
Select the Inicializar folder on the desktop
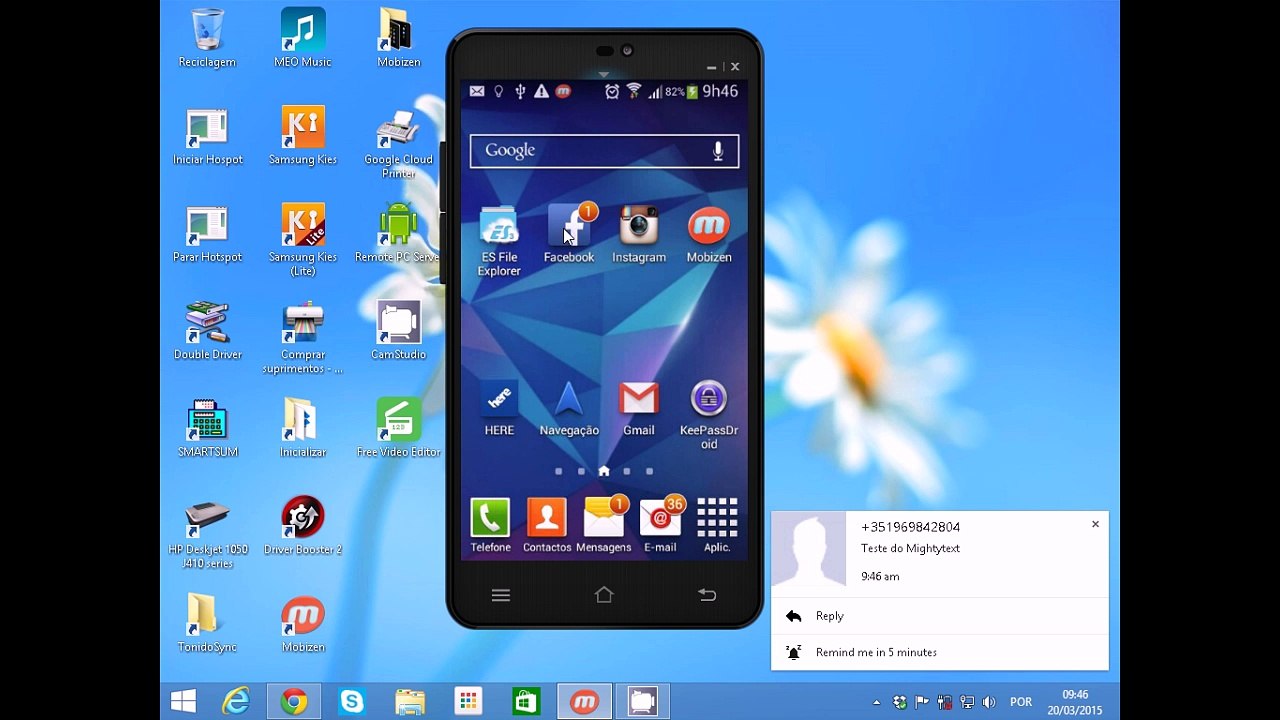(x=303, y=428)
